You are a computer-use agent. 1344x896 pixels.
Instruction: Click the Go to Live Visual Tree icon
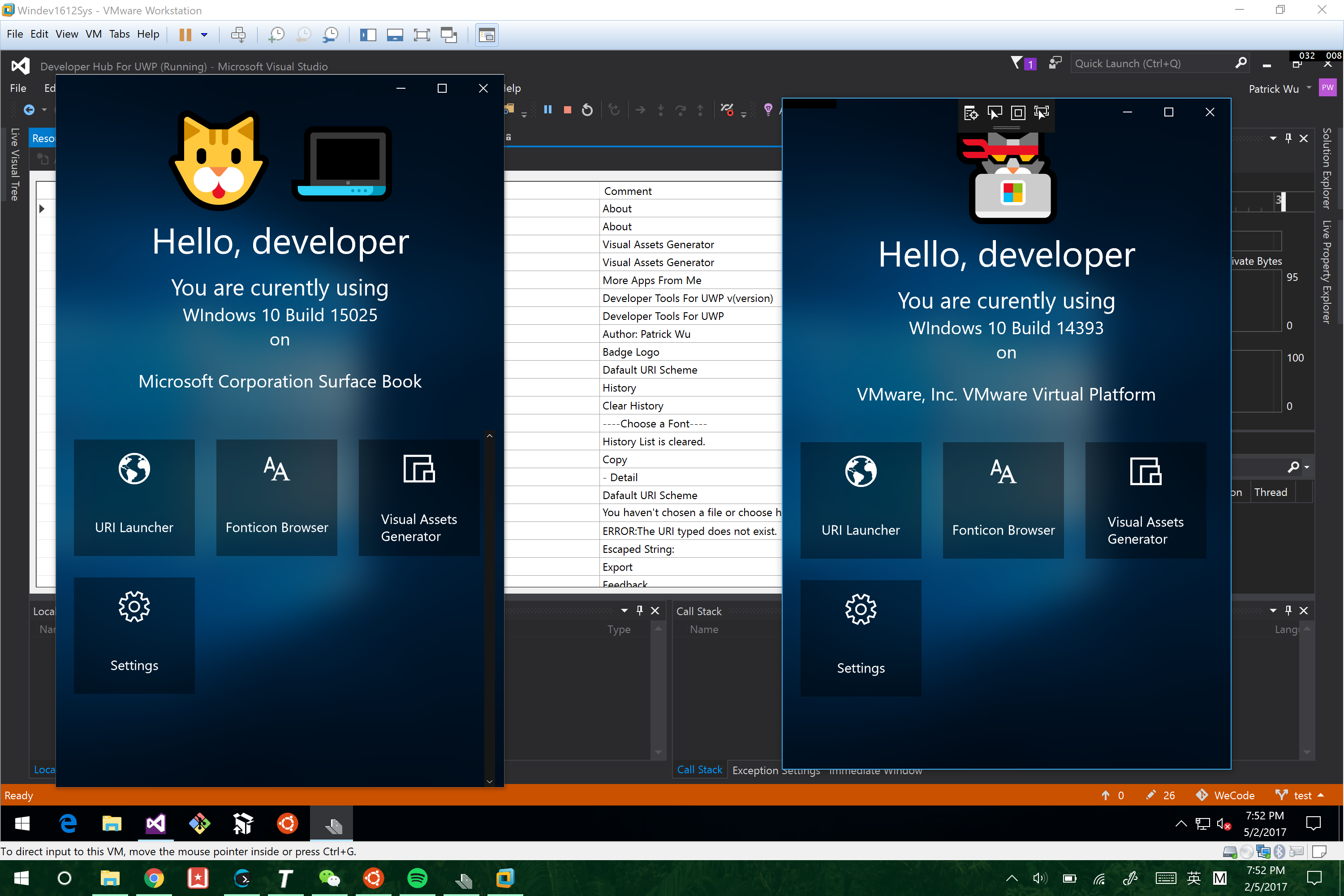(971, 112)
